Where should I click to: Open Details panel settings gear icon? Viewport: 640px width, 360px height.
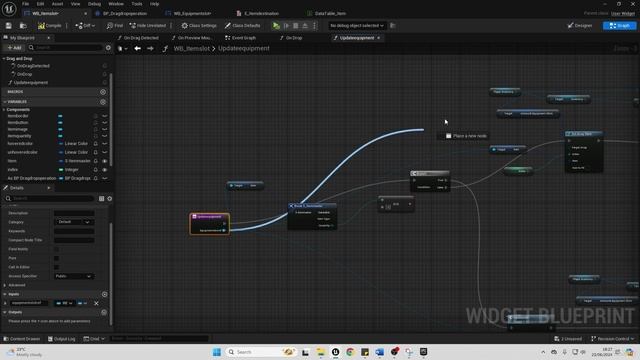coord(109,199)
